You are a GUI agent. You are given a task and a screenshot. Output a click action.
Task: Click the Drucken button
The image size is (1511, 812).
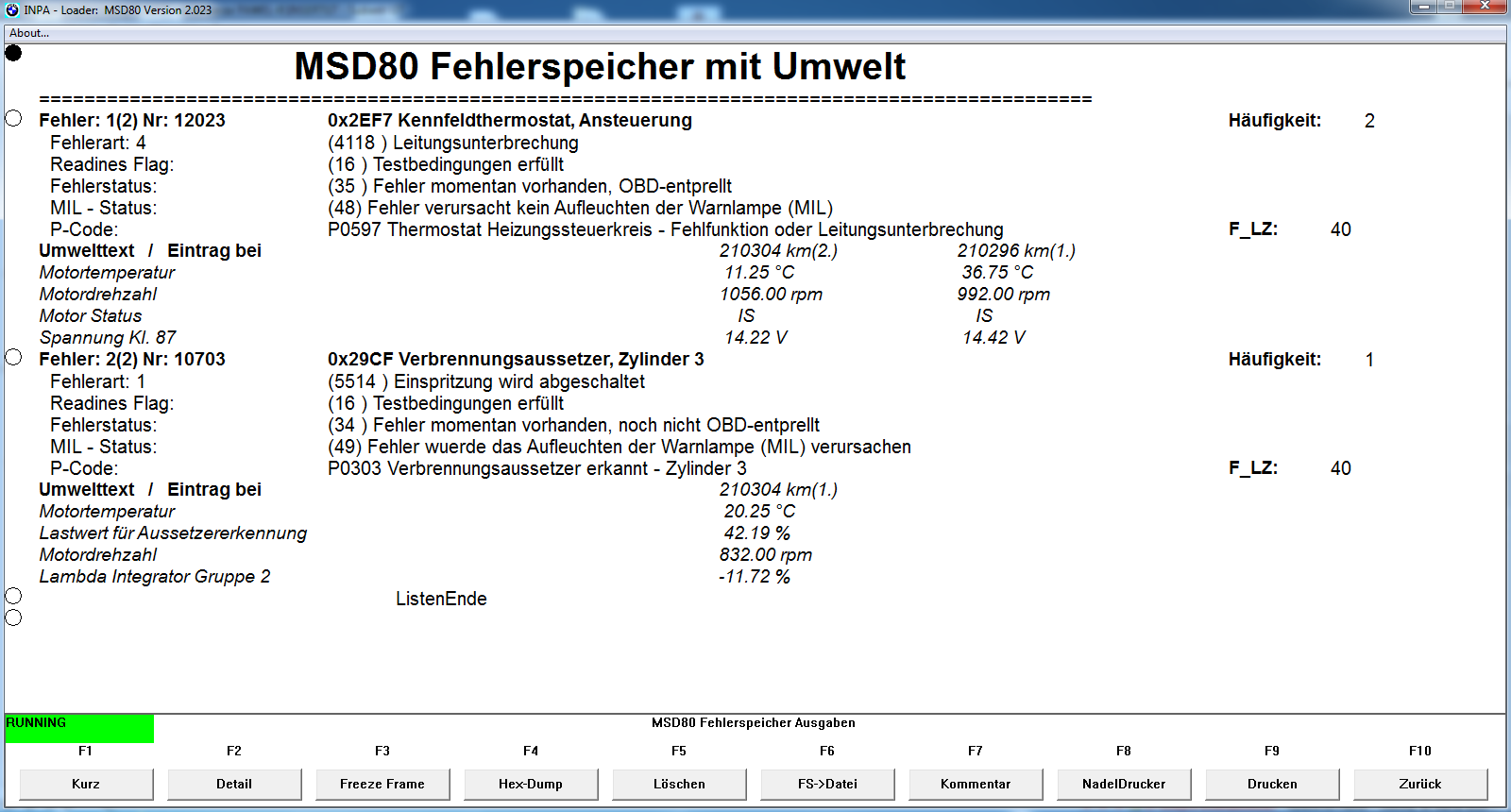[1272, 784]
